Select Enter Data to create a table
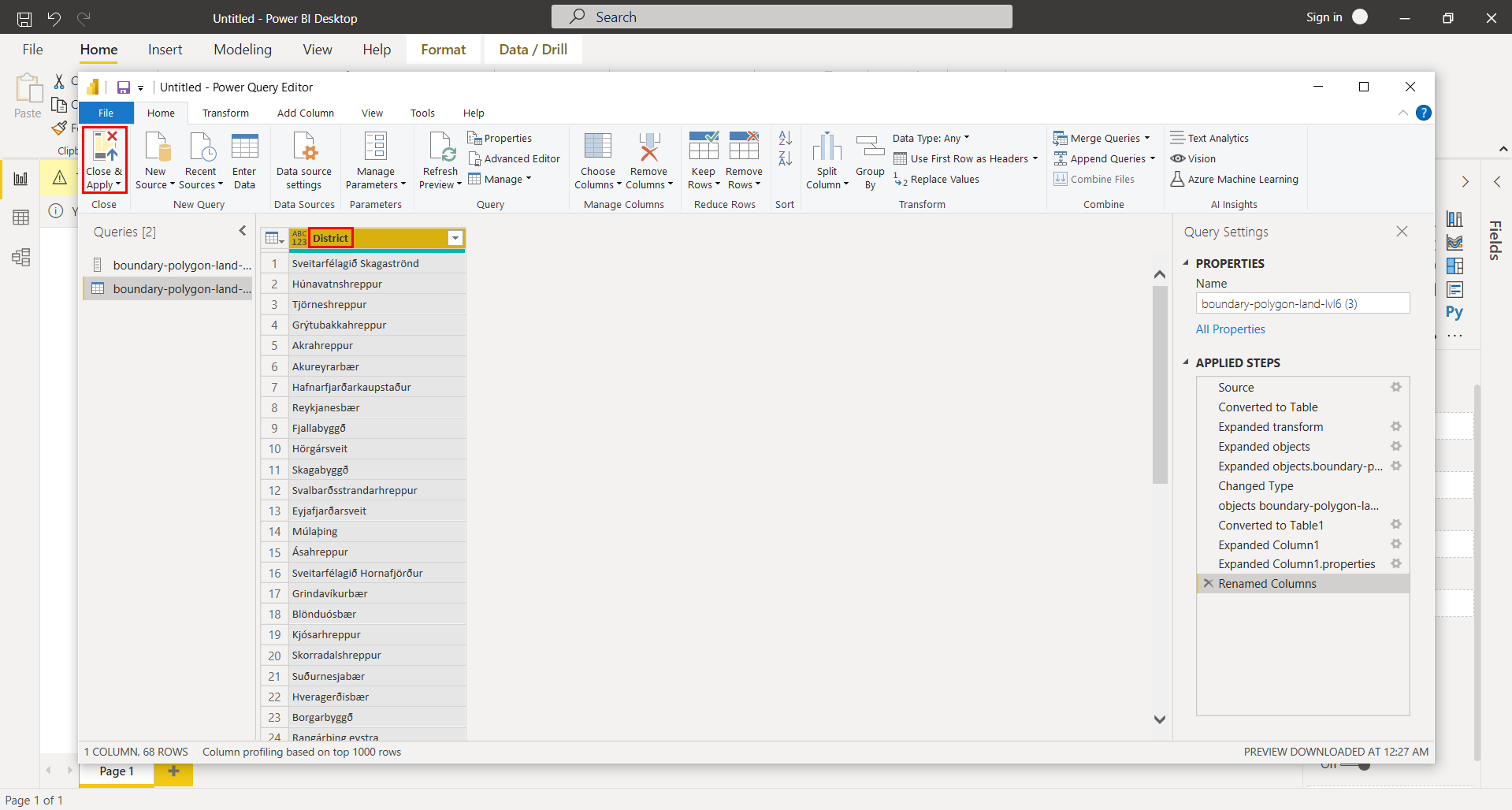Viewport: 1512px width, 810px height. pos(244,159)
